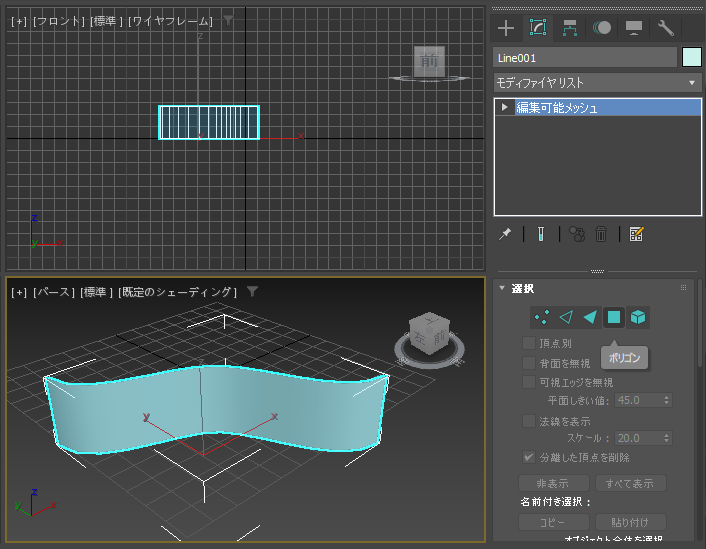Click the Line001 object name field
The image size is (706, 549).
pyautogui.click(x=585, y=58)
